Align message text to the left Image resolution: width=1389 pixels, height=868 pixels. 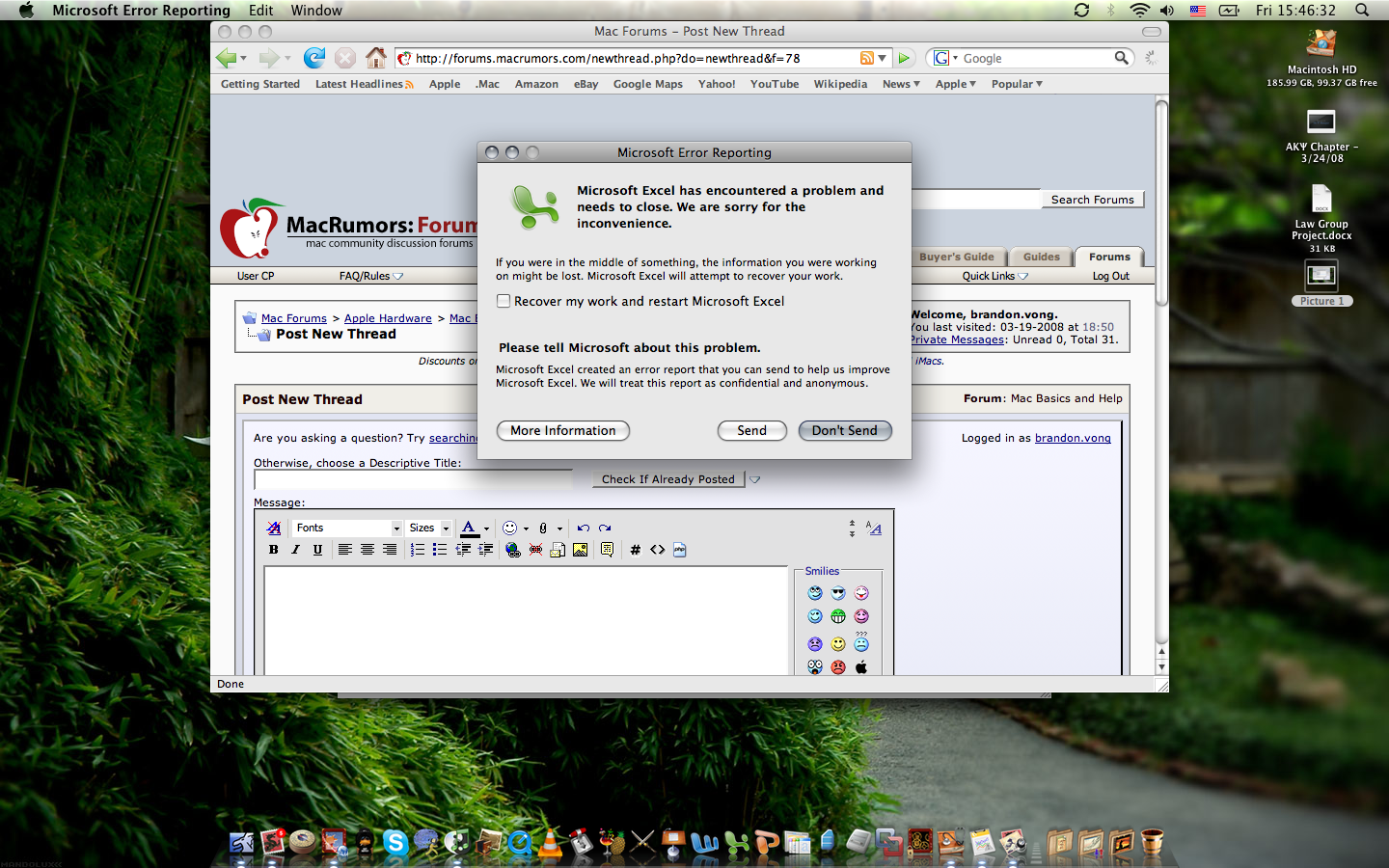345,550
